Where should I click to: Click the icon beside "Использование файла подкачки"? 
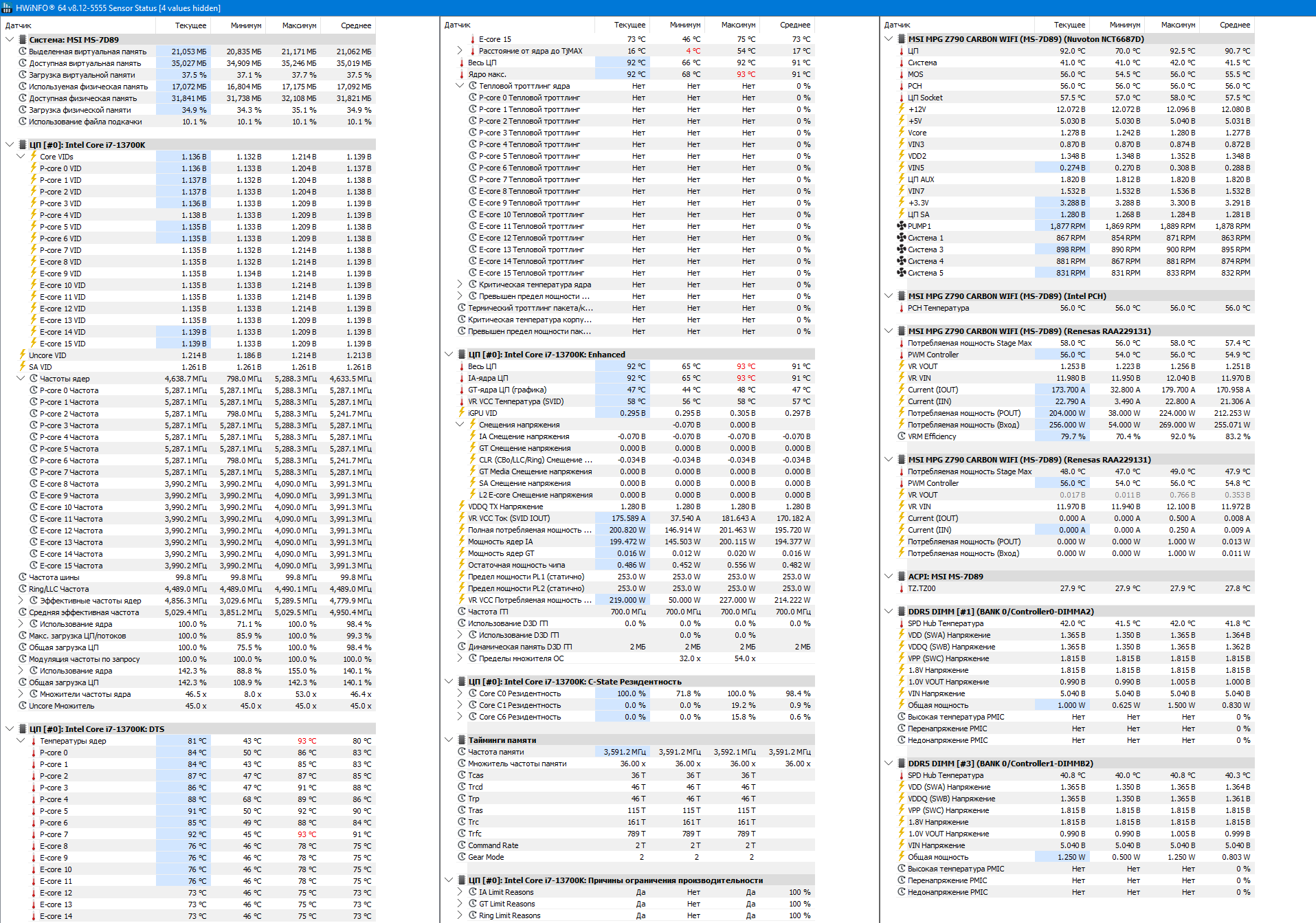tap(23, 122)
